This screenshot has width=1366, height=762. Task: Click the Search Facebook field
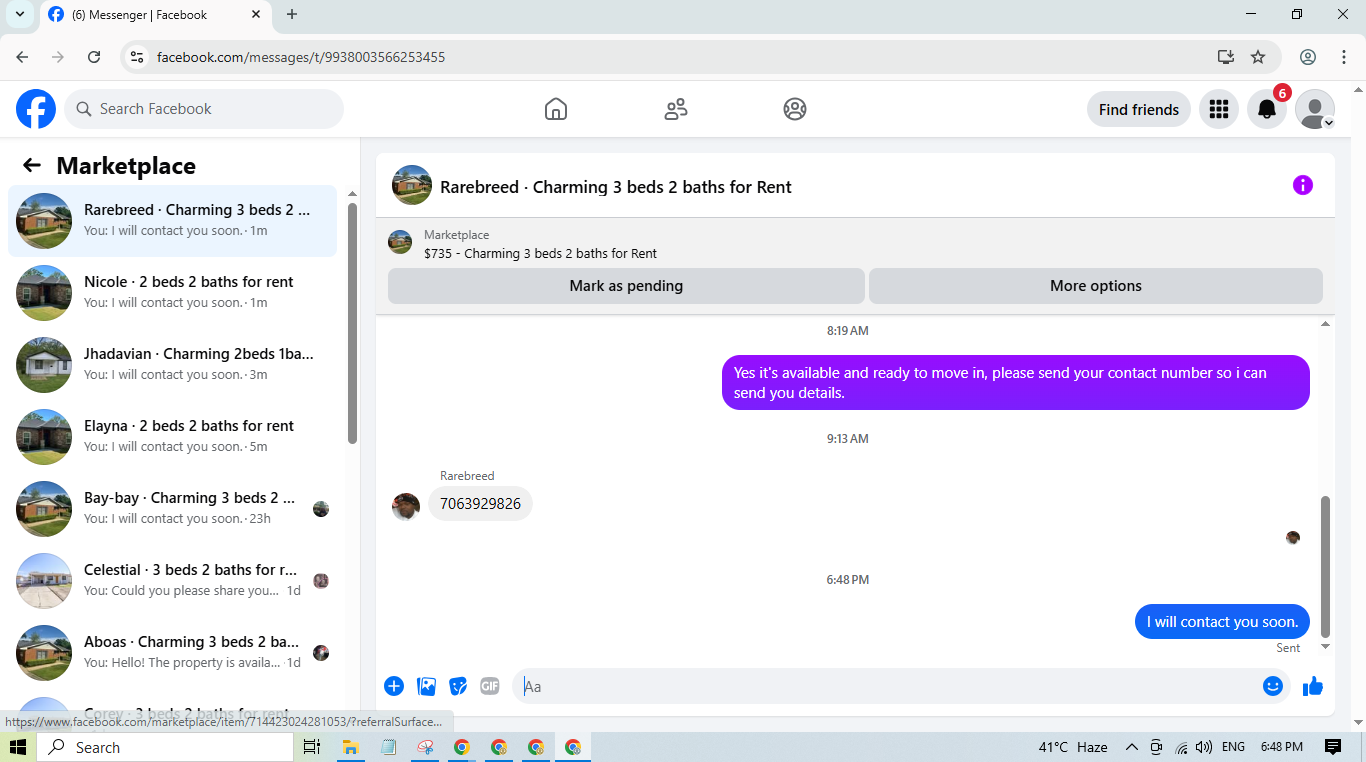204,109
